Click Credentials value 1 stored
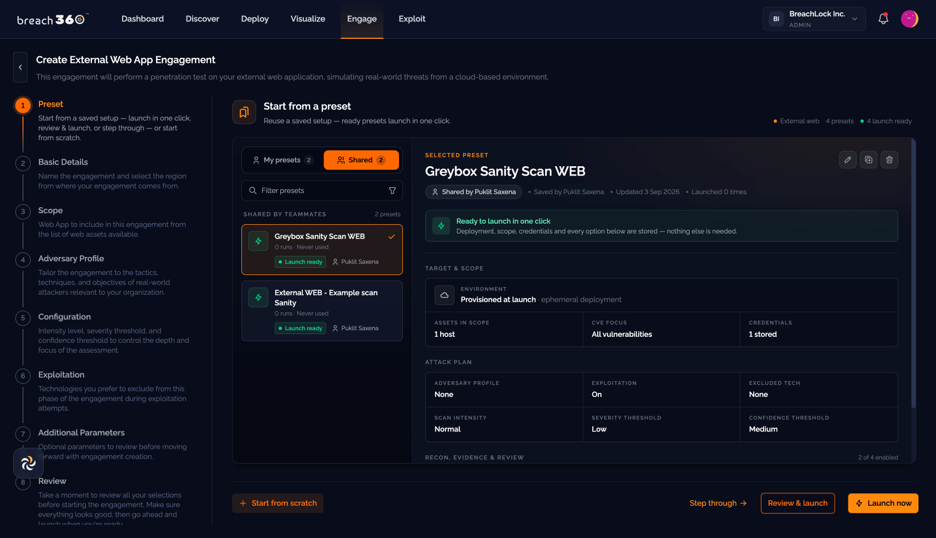Viewport: 936px width, 538px height. (x=762, y=334)
